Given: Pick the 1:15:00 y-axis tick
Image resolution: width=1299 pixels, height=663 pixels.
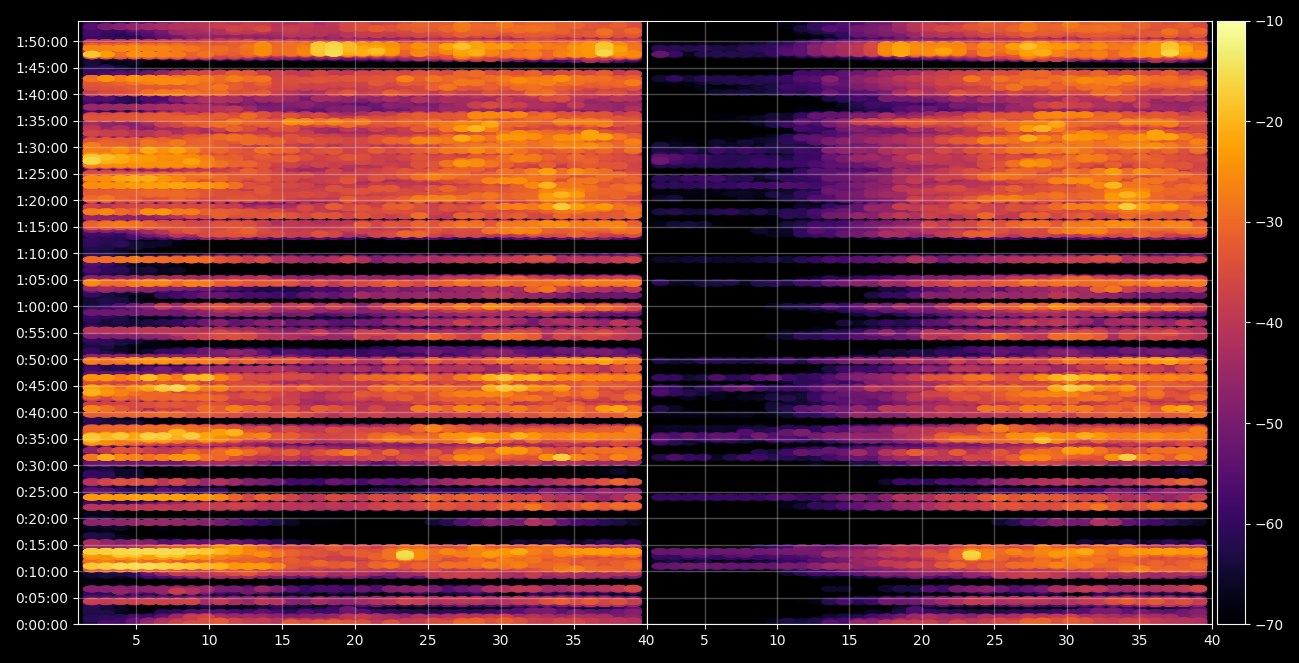Looking at the screenshot, I should pos(43,227).
